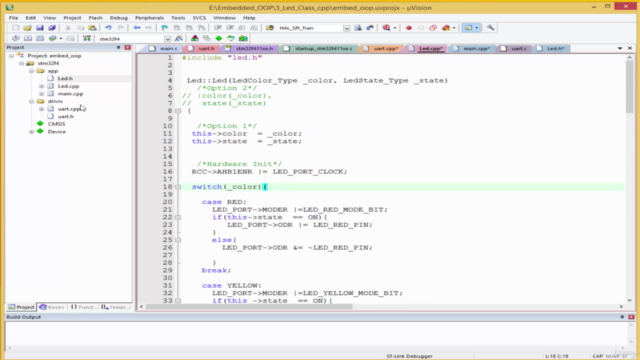Image resolution: width=640 pixels, height=360 pixels.
Task: Show the Books panel tab
Action: pos(52,307)
